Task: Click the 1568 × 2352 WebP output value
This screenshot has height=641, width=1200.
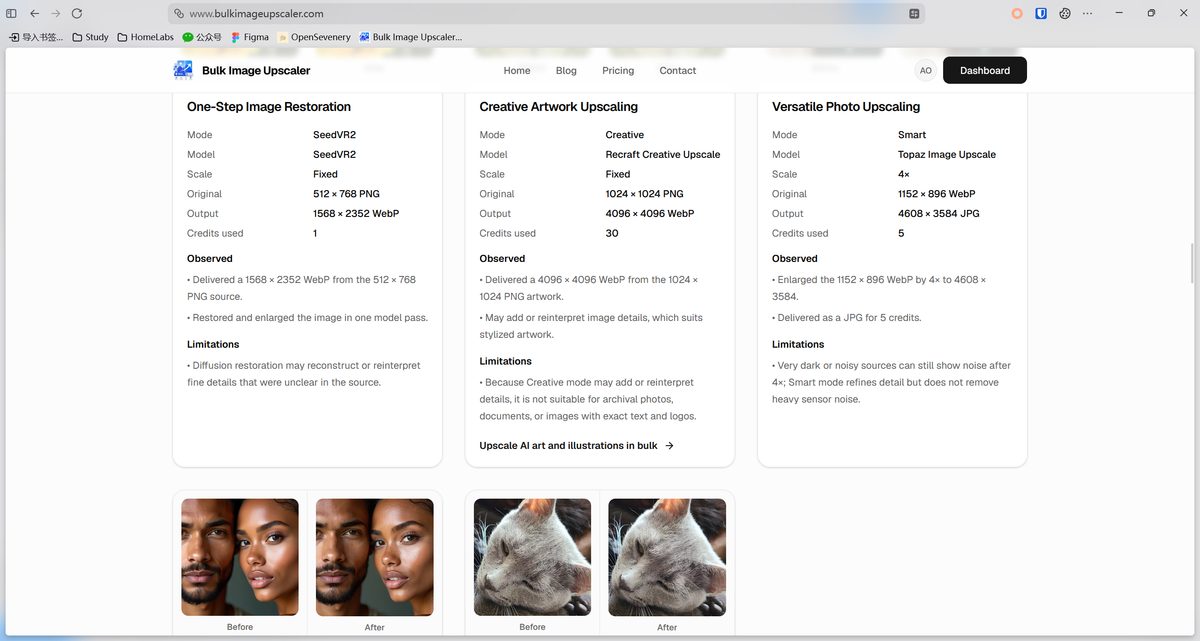Action: [356, 214]
